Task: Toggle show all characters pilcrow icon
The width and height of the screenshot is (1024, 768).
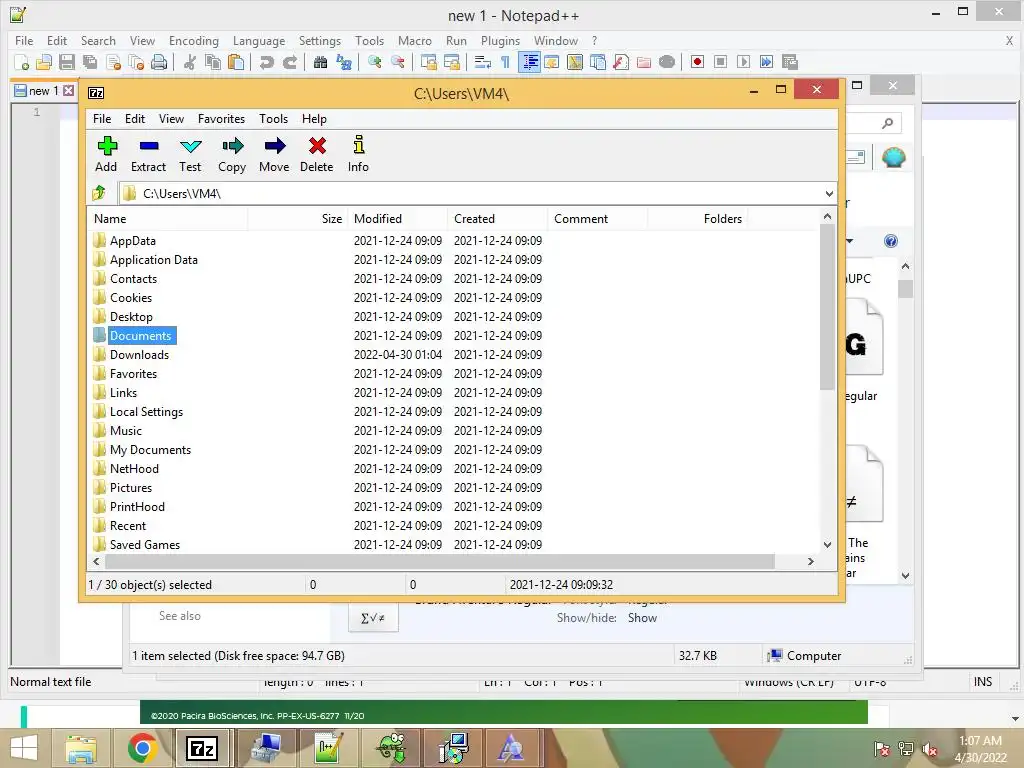Action: click(505, 62)
